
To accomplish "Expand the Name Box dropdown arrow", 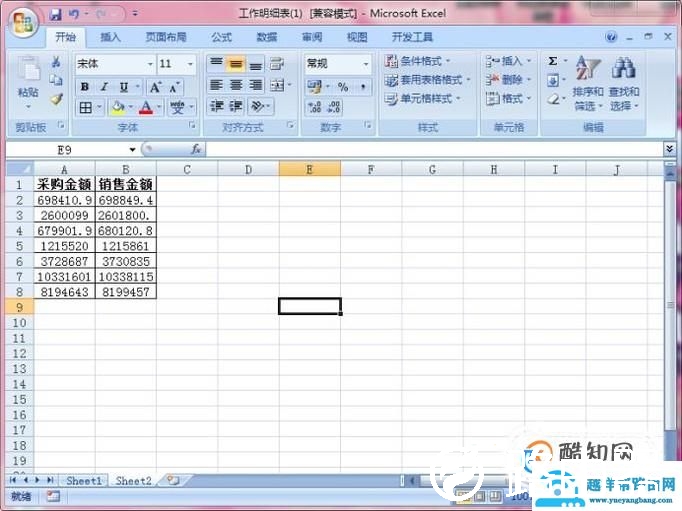I will pos(132,150).
